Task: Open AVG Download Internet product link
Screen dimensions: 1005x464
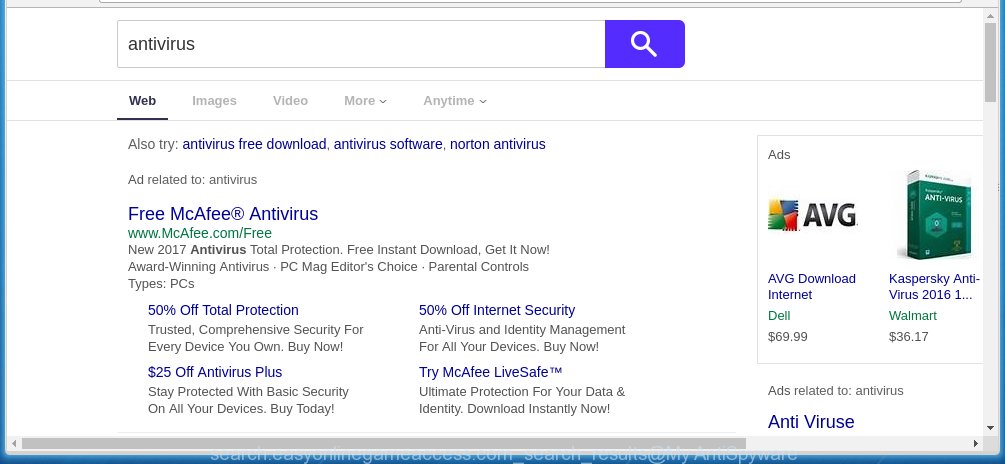Action: (x=811, y=286)
